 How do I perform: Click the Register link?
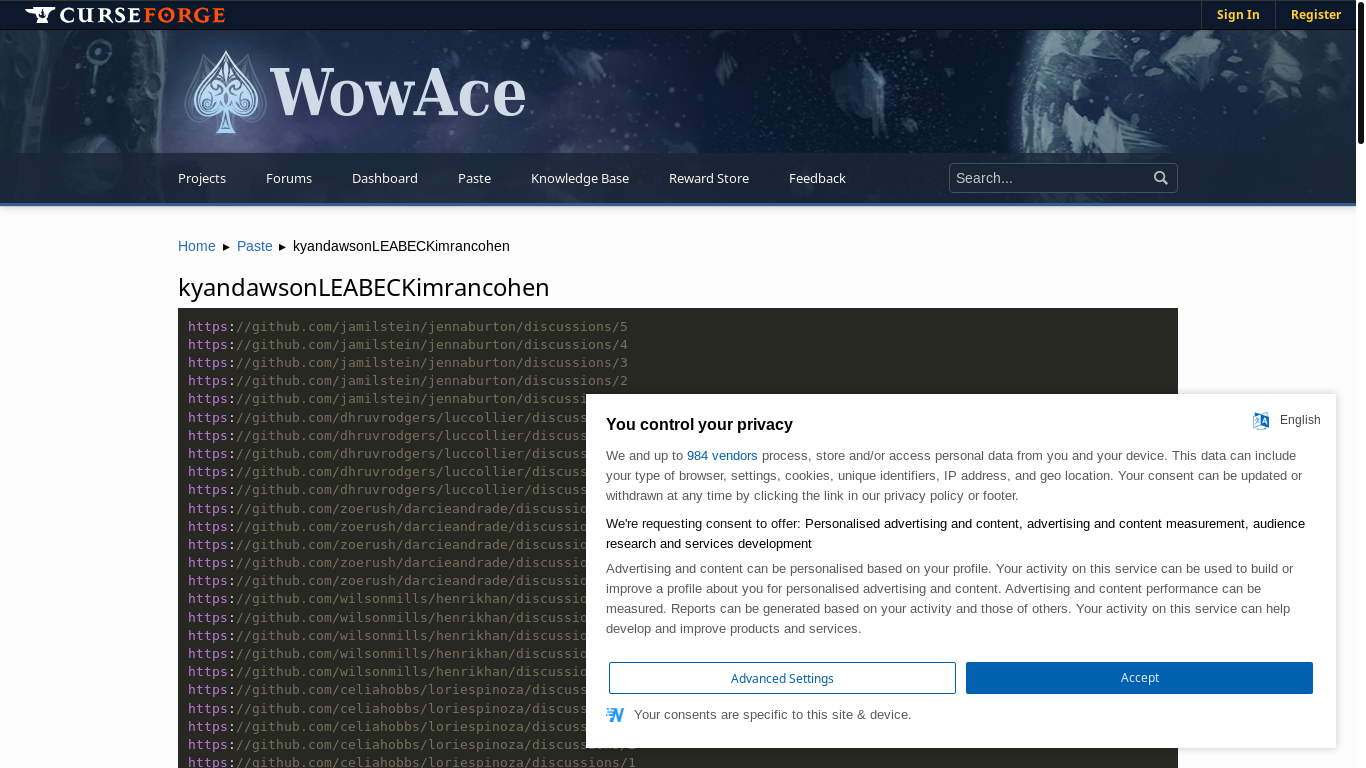(x=1316, y=15)
